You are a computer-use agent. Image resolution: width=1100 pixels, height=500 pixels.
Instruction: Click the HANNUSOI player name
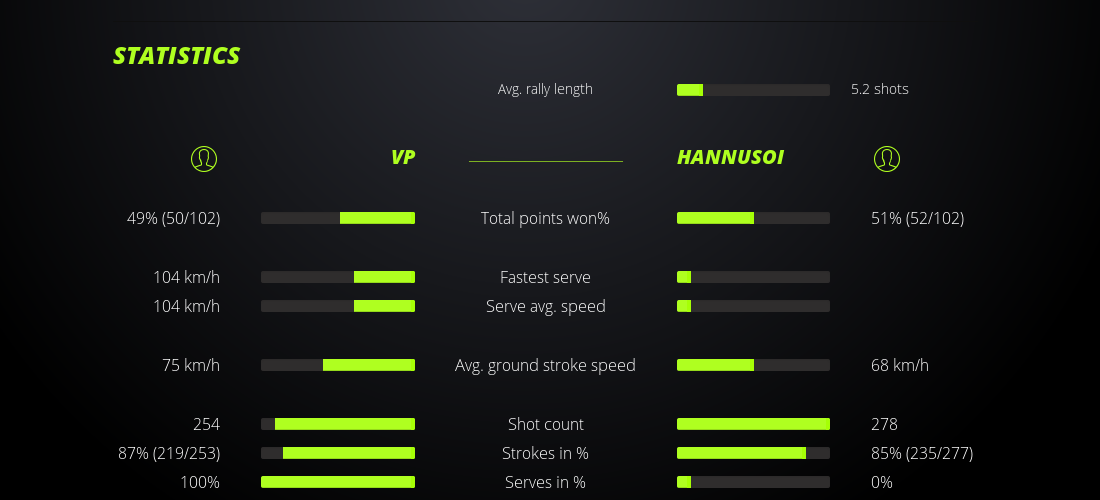tap(730, 157)
